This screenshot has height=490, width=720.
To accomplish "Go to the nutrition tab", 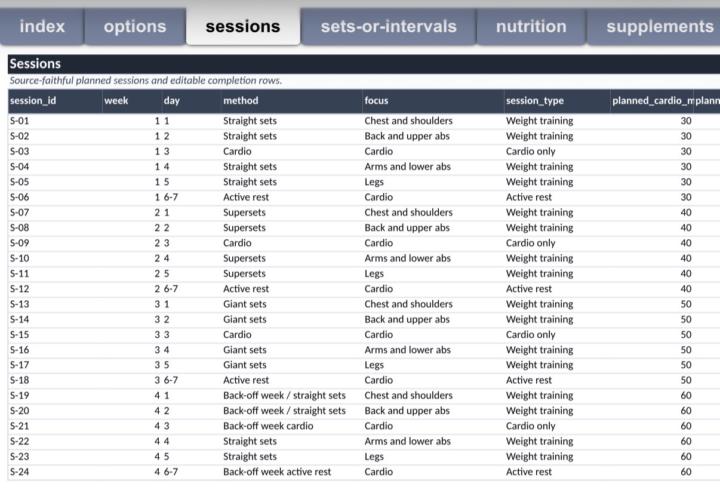I will click(531, 27).
